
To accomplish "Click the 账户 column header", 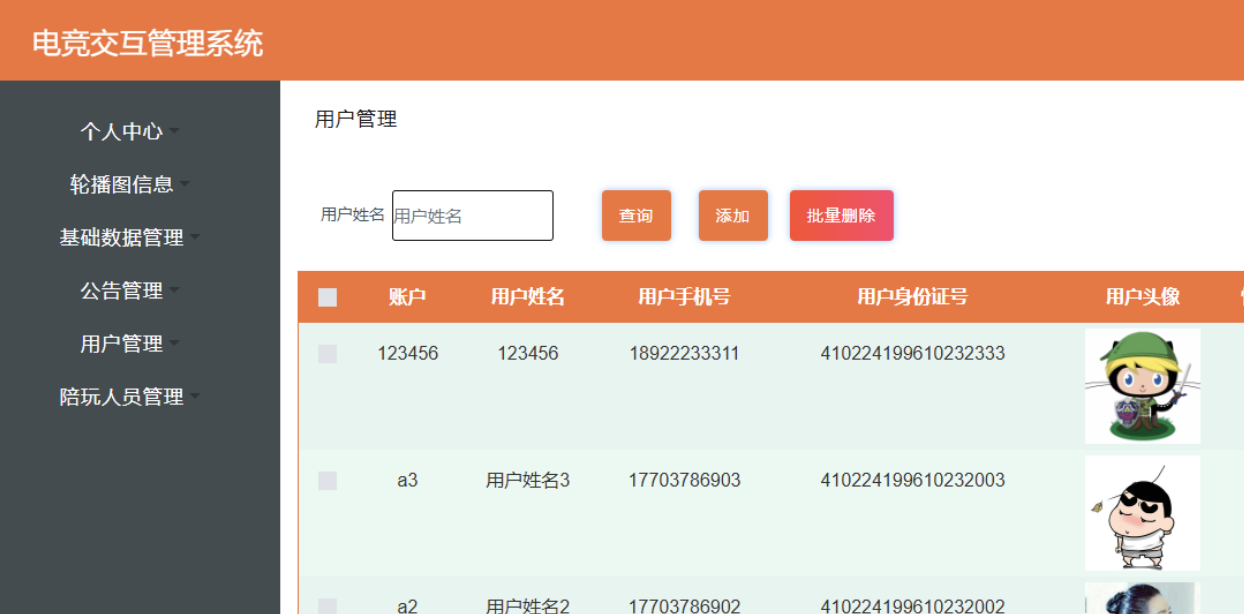I will pyautogui.click(x=408, y=297).
